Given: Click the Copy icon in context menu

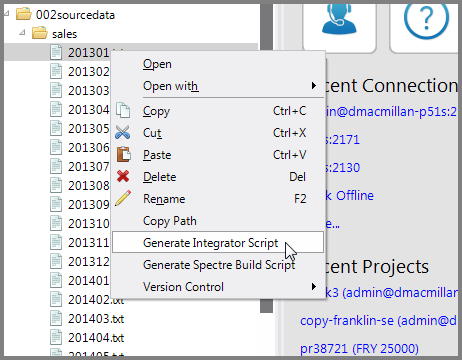Looking at the screenshot, I should pos(123,110).
